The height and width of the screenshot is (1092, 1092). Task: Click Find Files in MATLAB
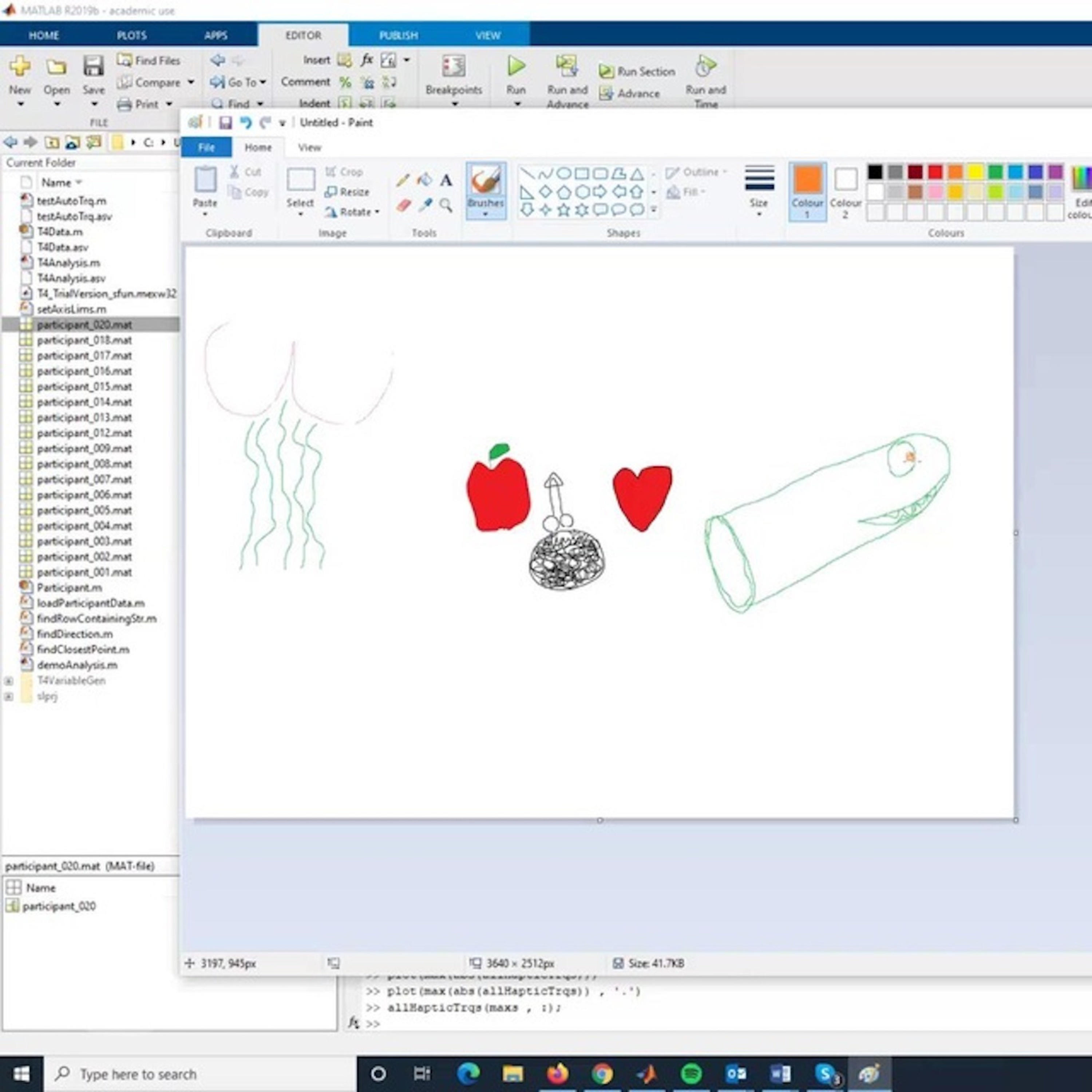(x=149, y=60)
